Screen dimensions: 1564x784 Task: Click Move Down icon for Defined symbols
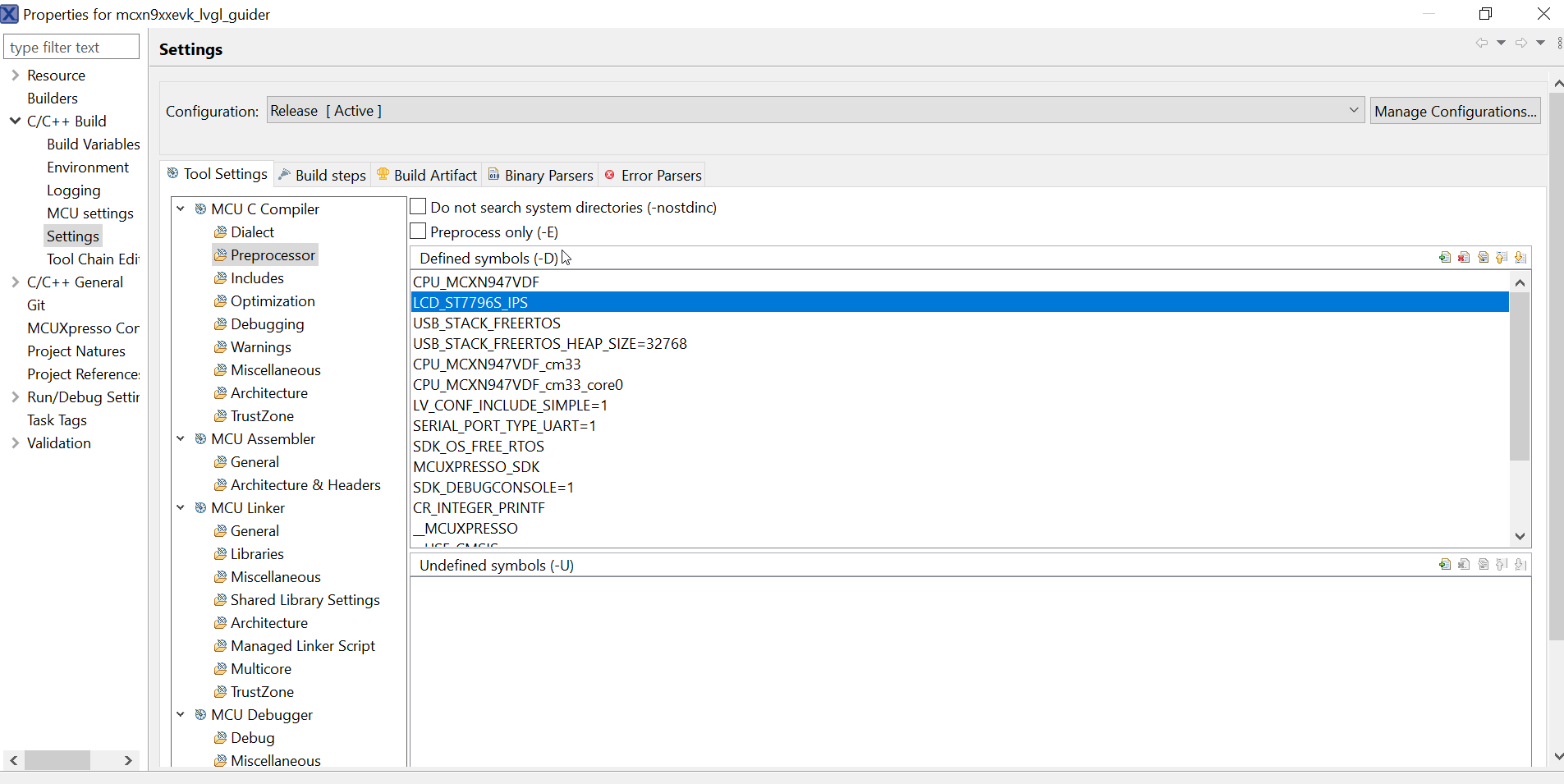tap(1520, 258)
